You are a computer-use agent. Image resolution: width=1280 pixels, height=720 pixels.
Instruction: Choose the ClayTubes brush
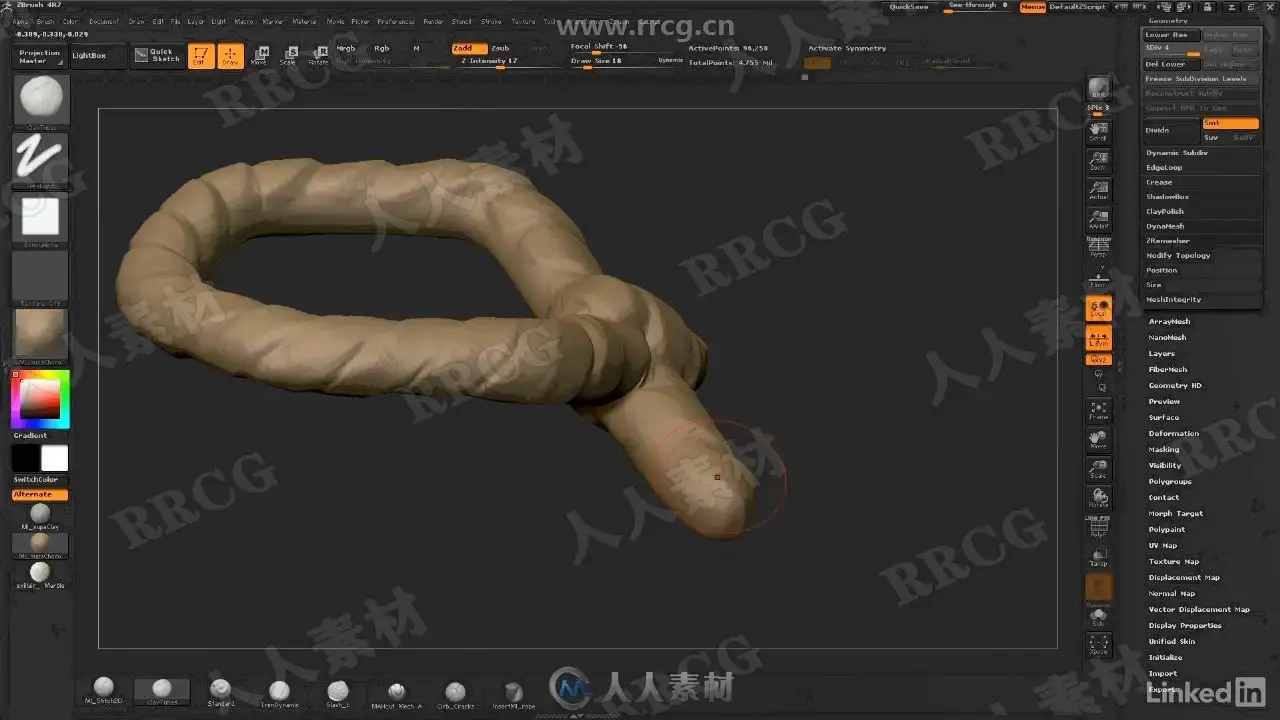click(162, 690)
